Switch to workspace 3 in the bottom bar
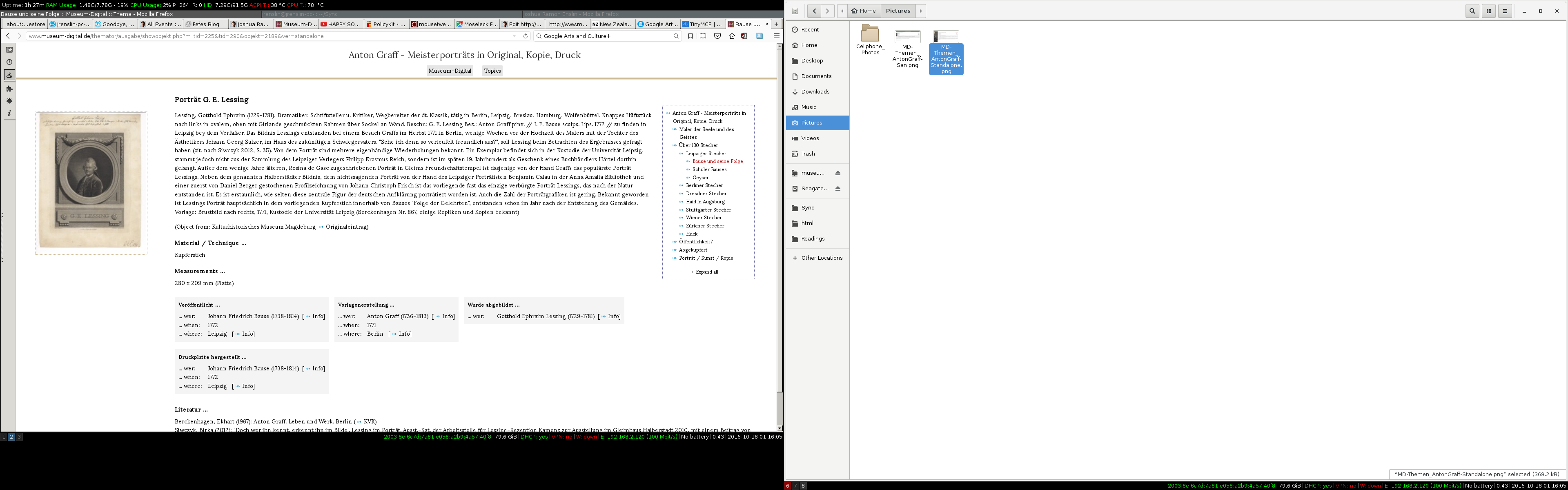 (x=19, y=437)
